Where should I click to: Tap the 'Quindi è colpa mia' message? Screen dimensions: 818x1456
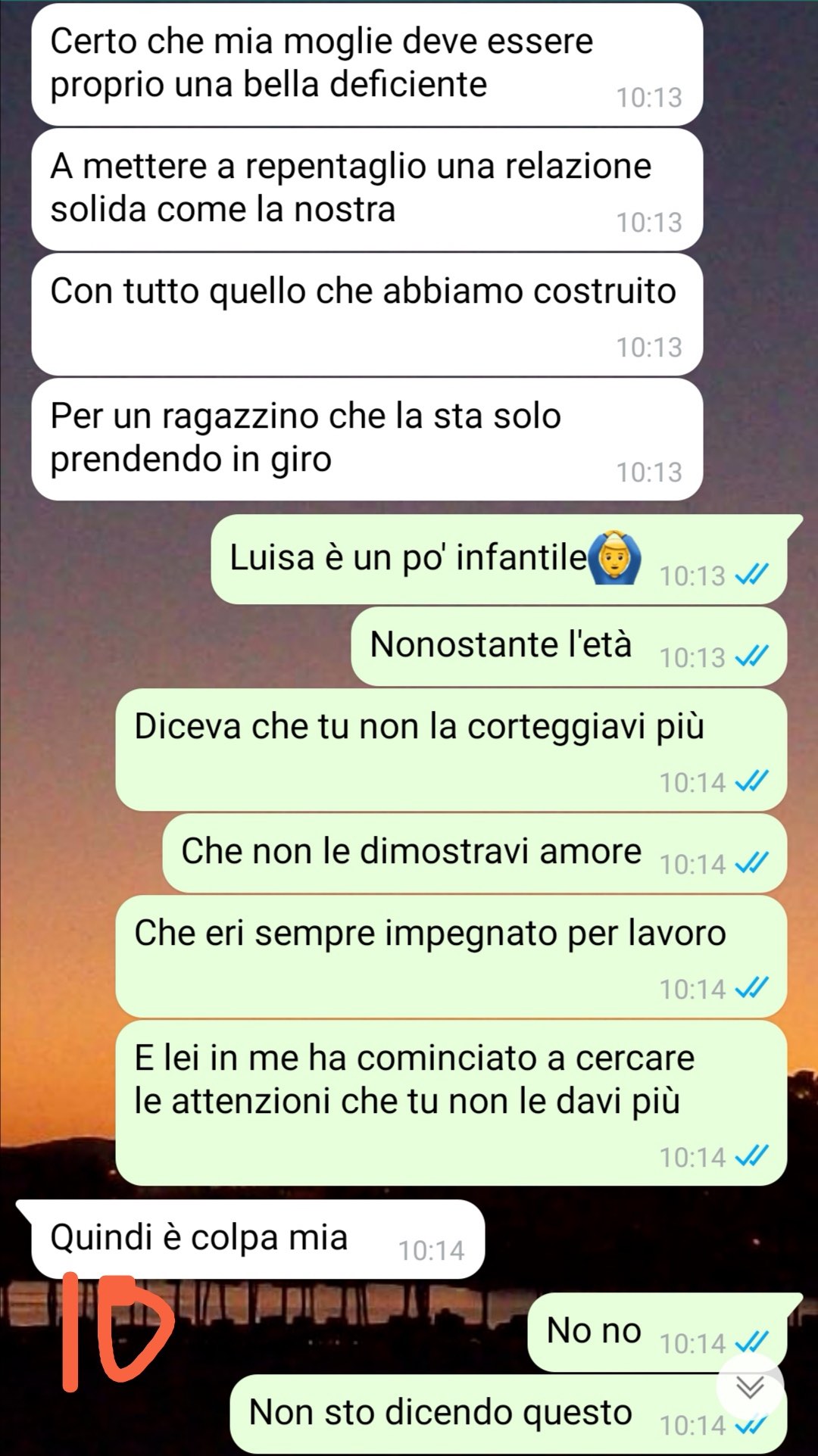click(x=258, y=1239)
